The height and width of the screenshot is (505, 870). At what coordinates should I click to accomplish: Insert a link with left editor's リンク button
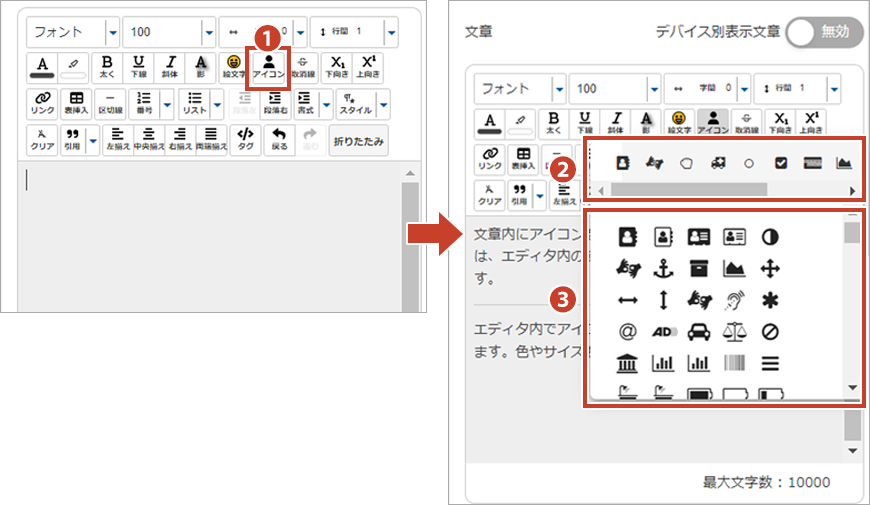coord(43,103)
